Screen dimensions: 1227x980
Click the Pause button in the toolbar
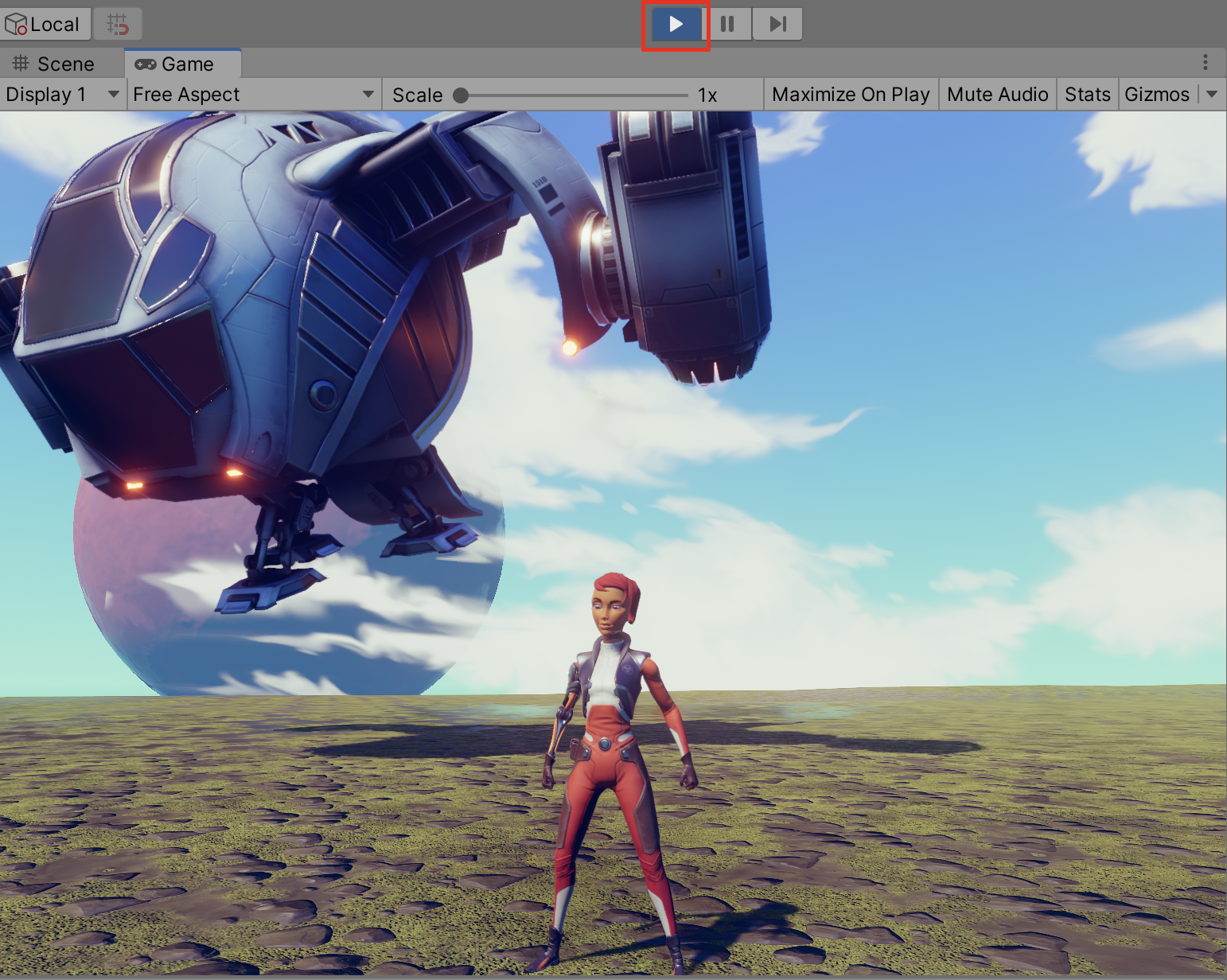[x=727, y=24]
